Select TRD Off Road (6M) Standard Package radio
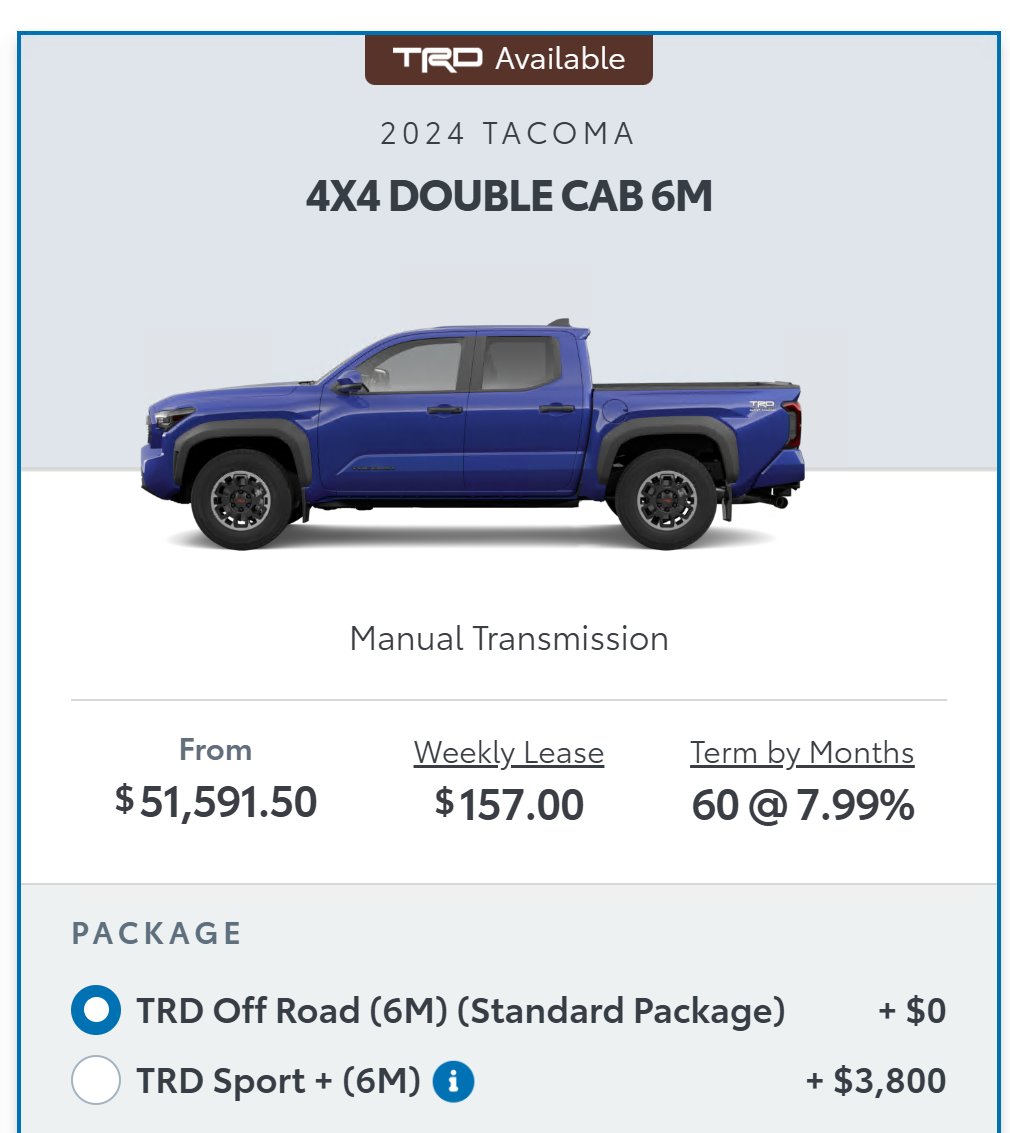 click(x=96, y=1010)
